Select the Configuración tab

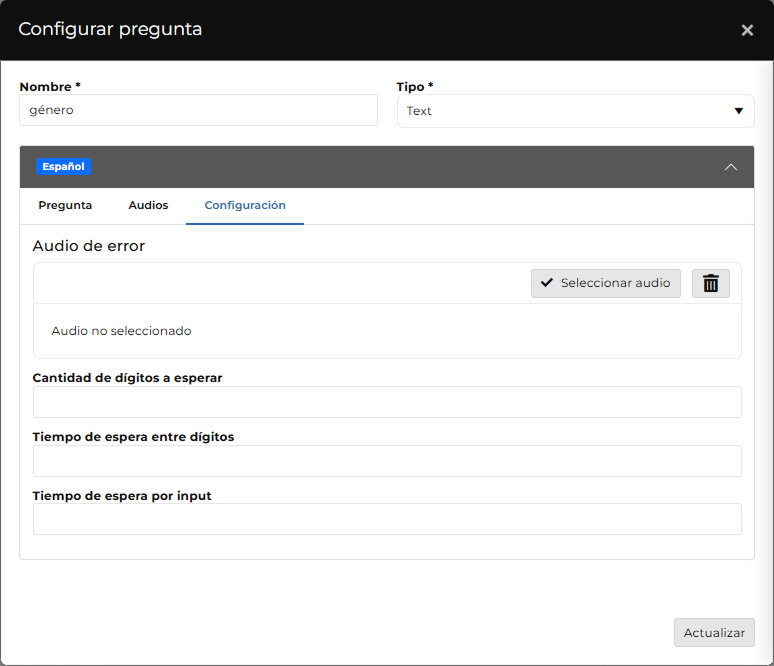[x=245, y=205]
